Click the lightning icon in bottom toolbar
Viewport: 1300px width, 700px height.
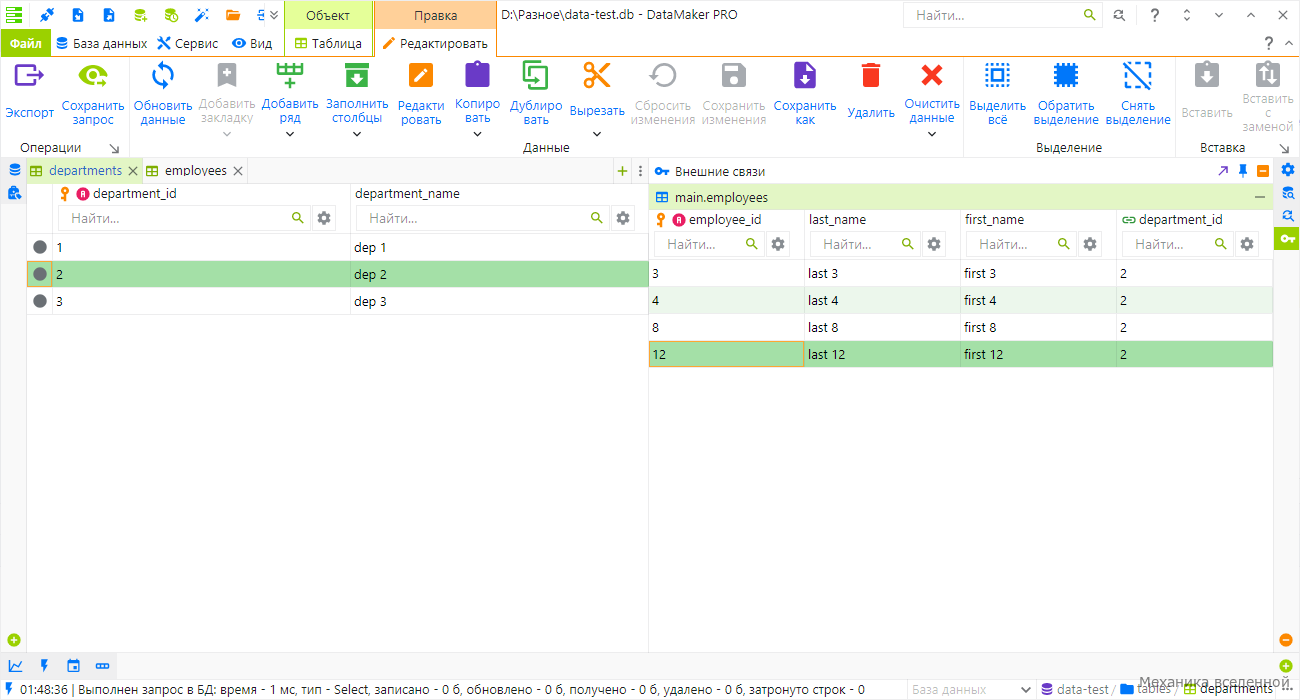[x=44, y=666]
